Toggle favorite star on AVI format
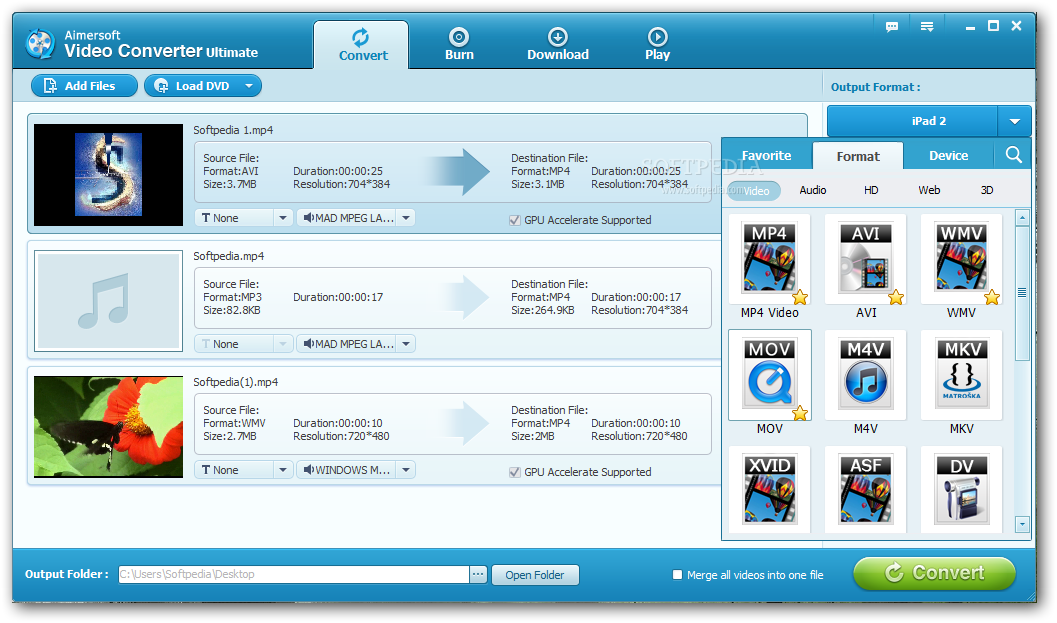 coord(896,297)
